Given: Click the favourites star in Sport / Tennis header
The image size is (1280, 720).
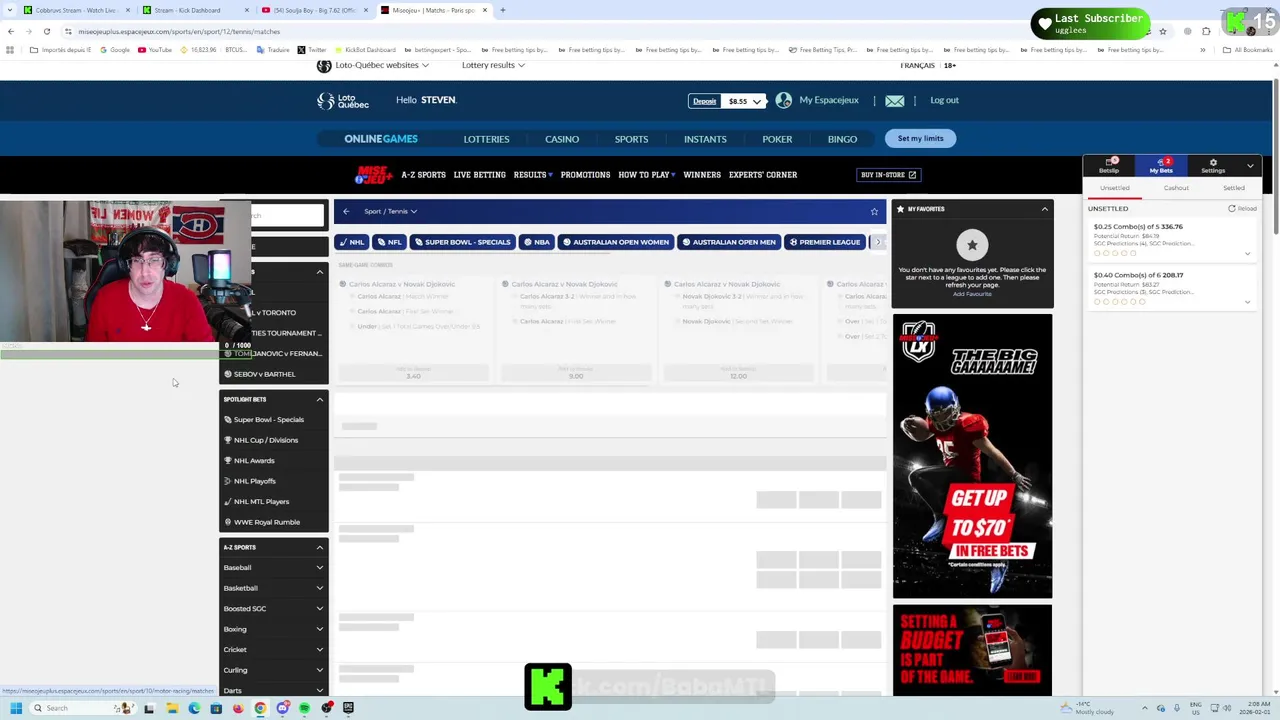Looking at the screenshot, I should click(874, 211).
